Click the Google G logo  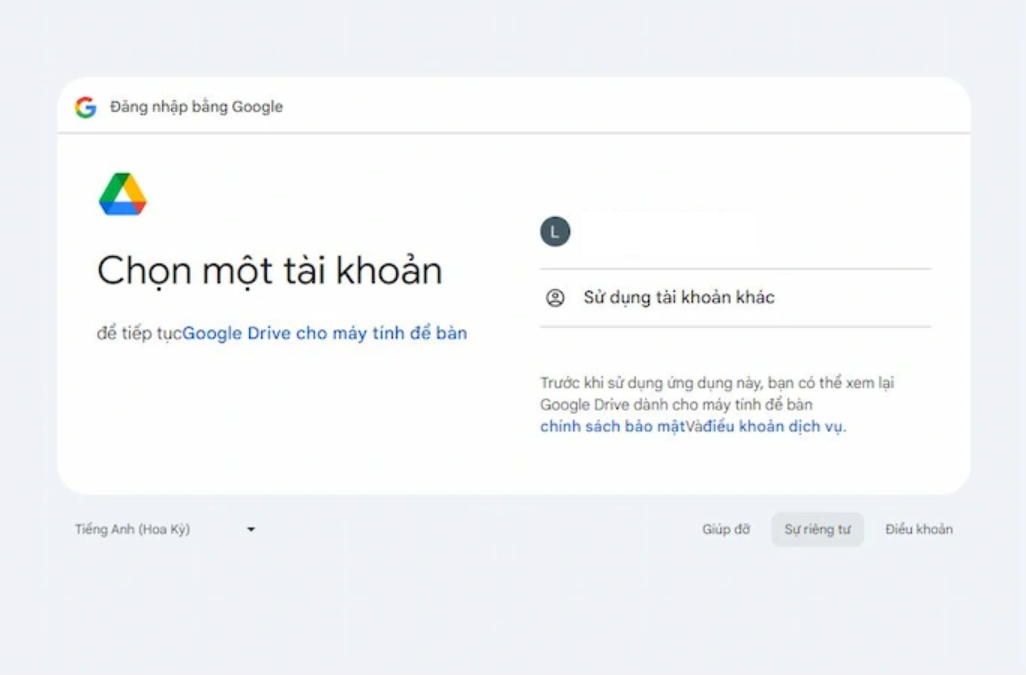[x=86, y=107]
